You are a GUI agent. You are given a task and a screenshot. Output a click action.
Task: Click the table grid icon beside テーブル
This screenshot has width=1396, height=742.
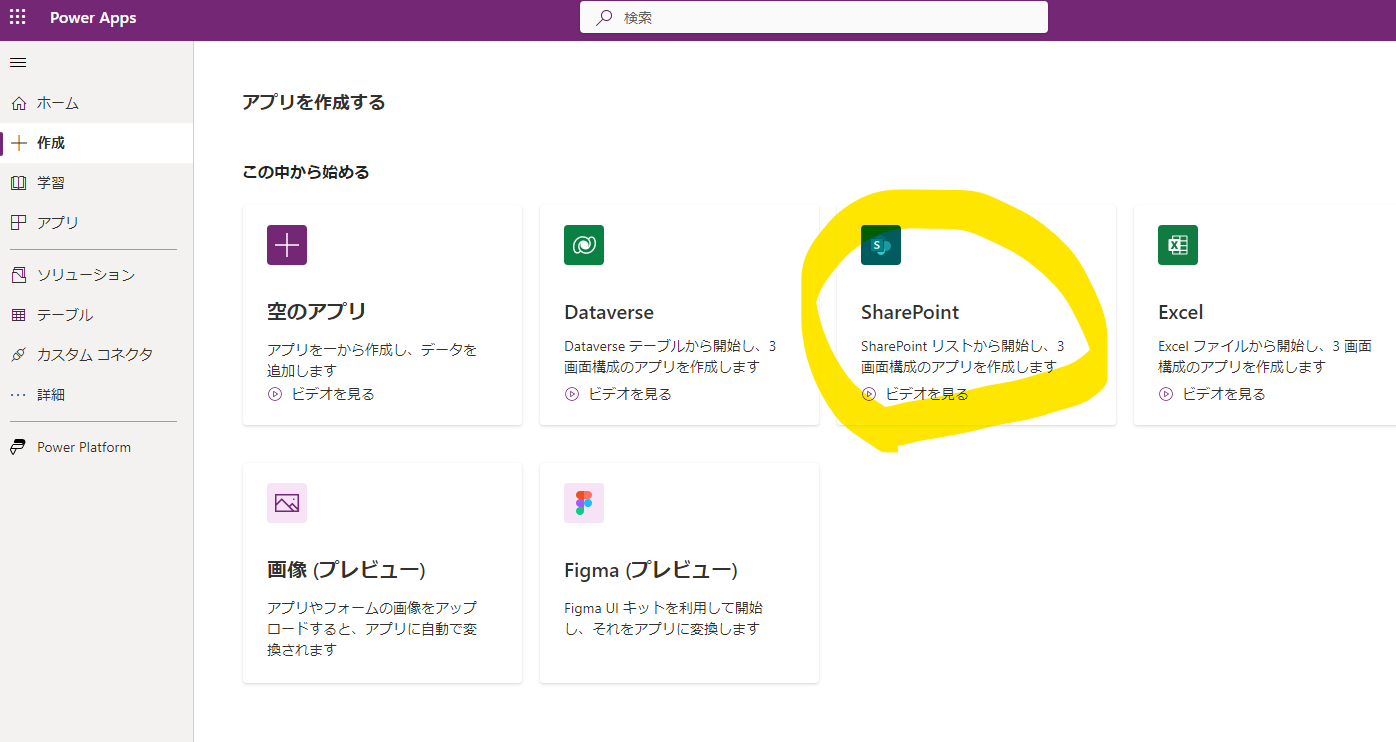pyautogui.click(x=18, y=315)
